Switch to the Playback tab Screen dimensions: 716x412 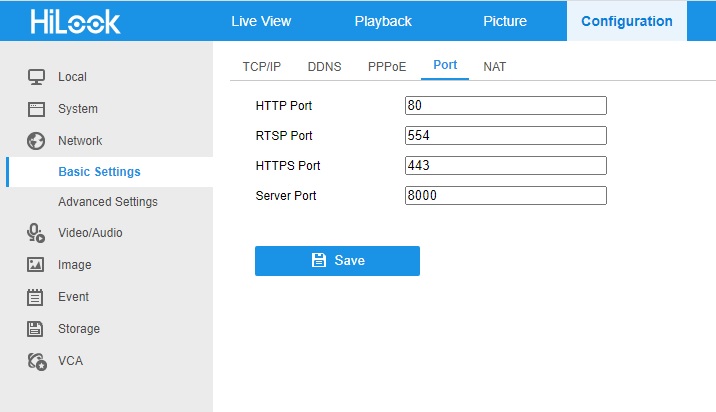(x=383, y=21)
